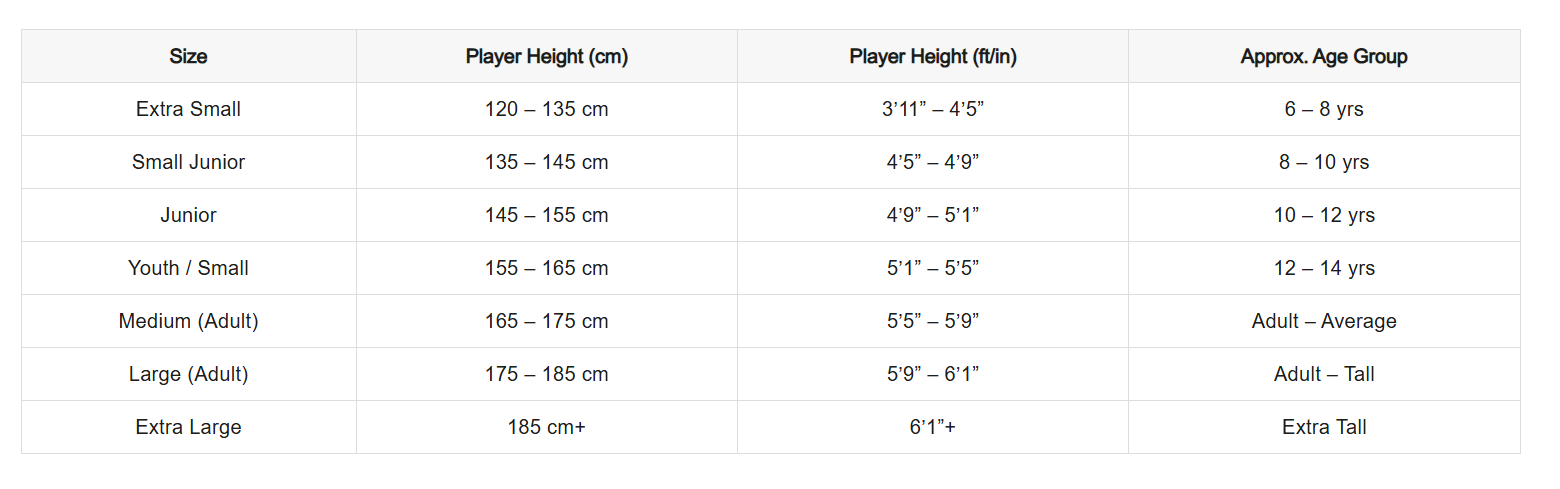Click the Medium (Adult) cell
The image size is (1560, 489).
188,321
